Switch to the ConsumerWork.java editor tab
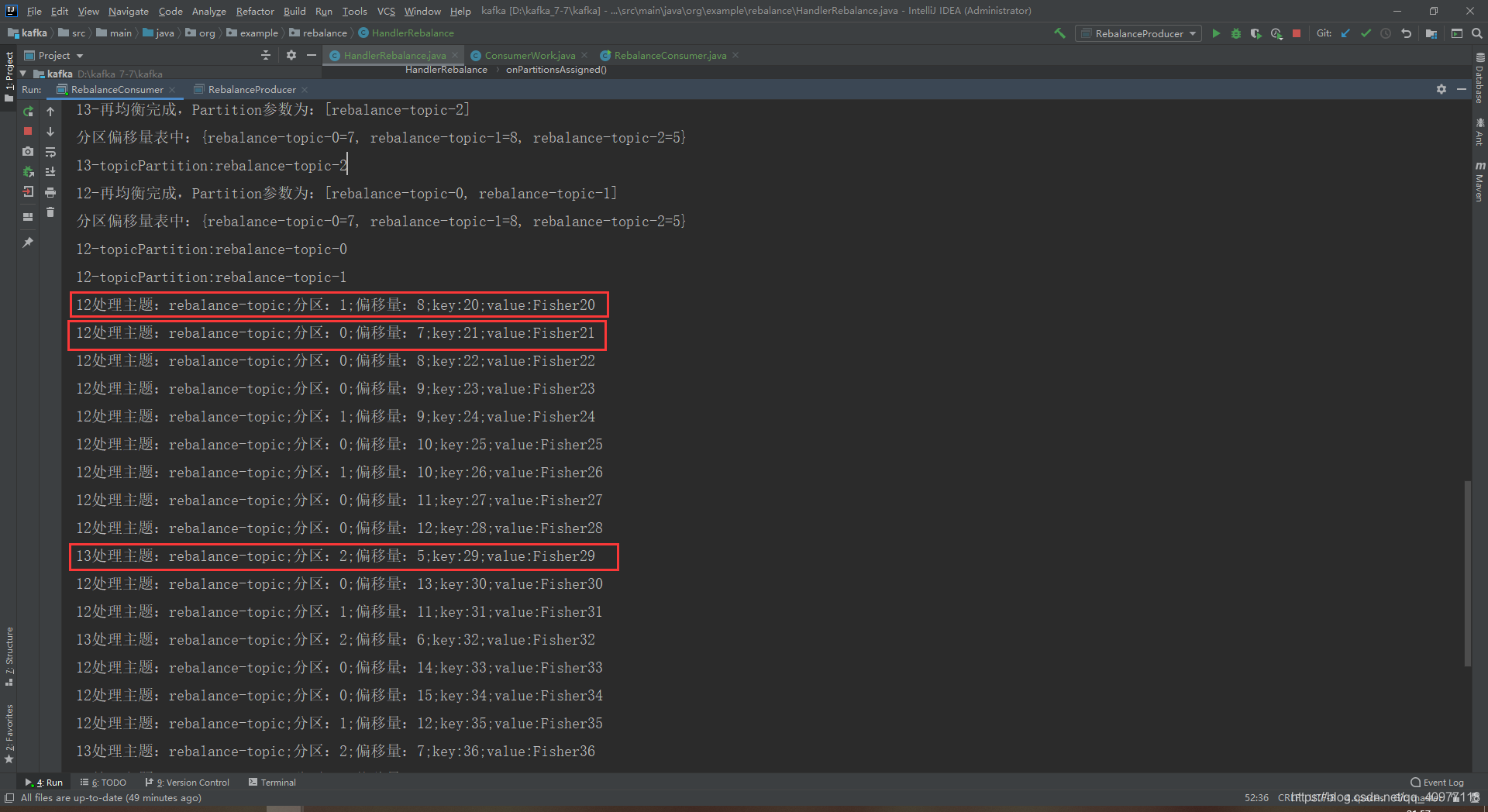The height and width of the screenshot is (812, 1488). (529, 55)
